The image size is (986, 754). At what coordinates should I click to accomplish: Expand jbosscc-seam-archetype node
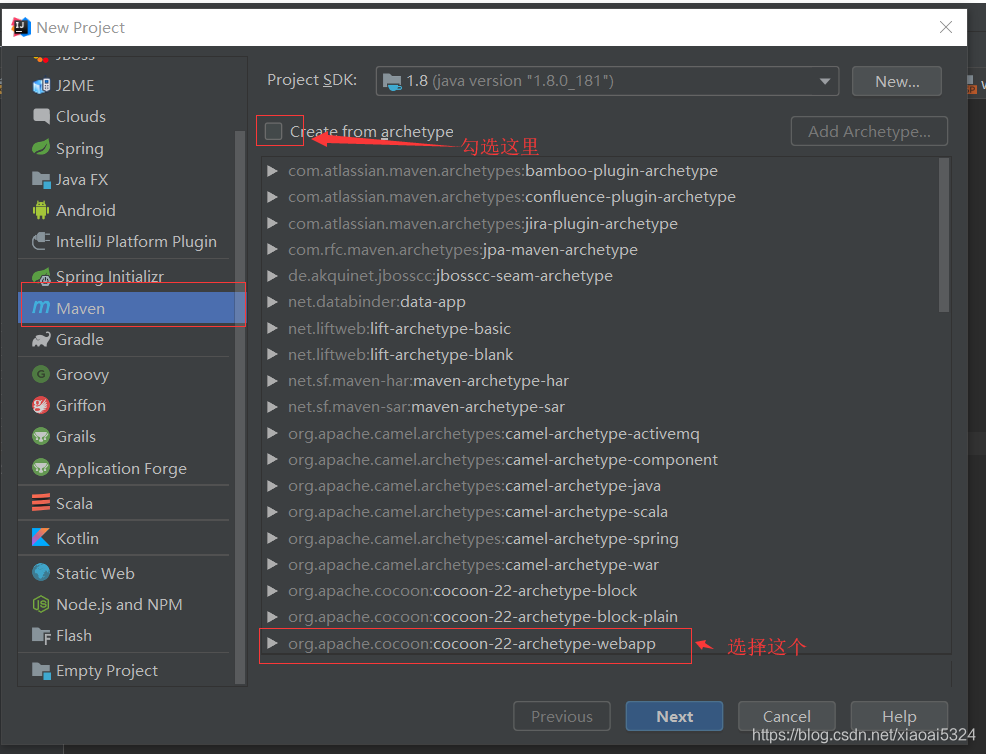(272, 275)
